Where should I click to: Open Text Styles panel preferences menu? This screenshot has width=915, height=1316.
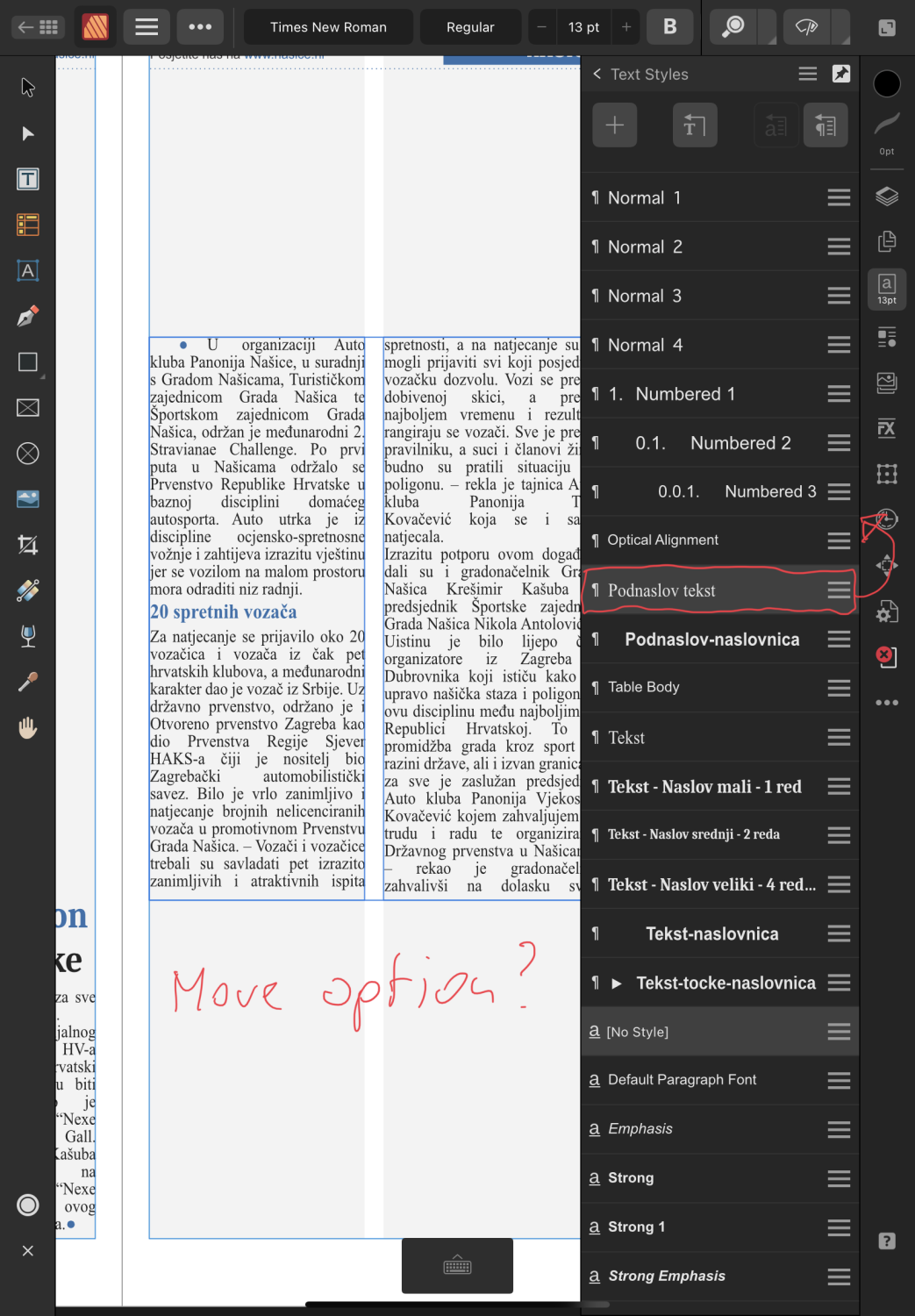(x=808, y=74)
